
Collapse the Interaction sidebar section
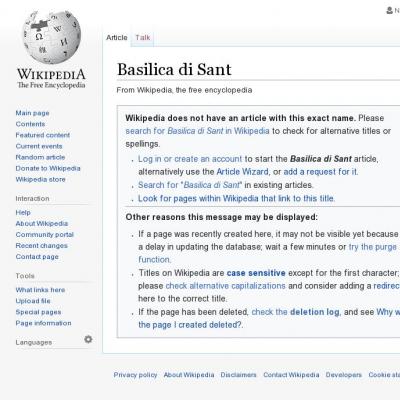(x=32, y=198)
